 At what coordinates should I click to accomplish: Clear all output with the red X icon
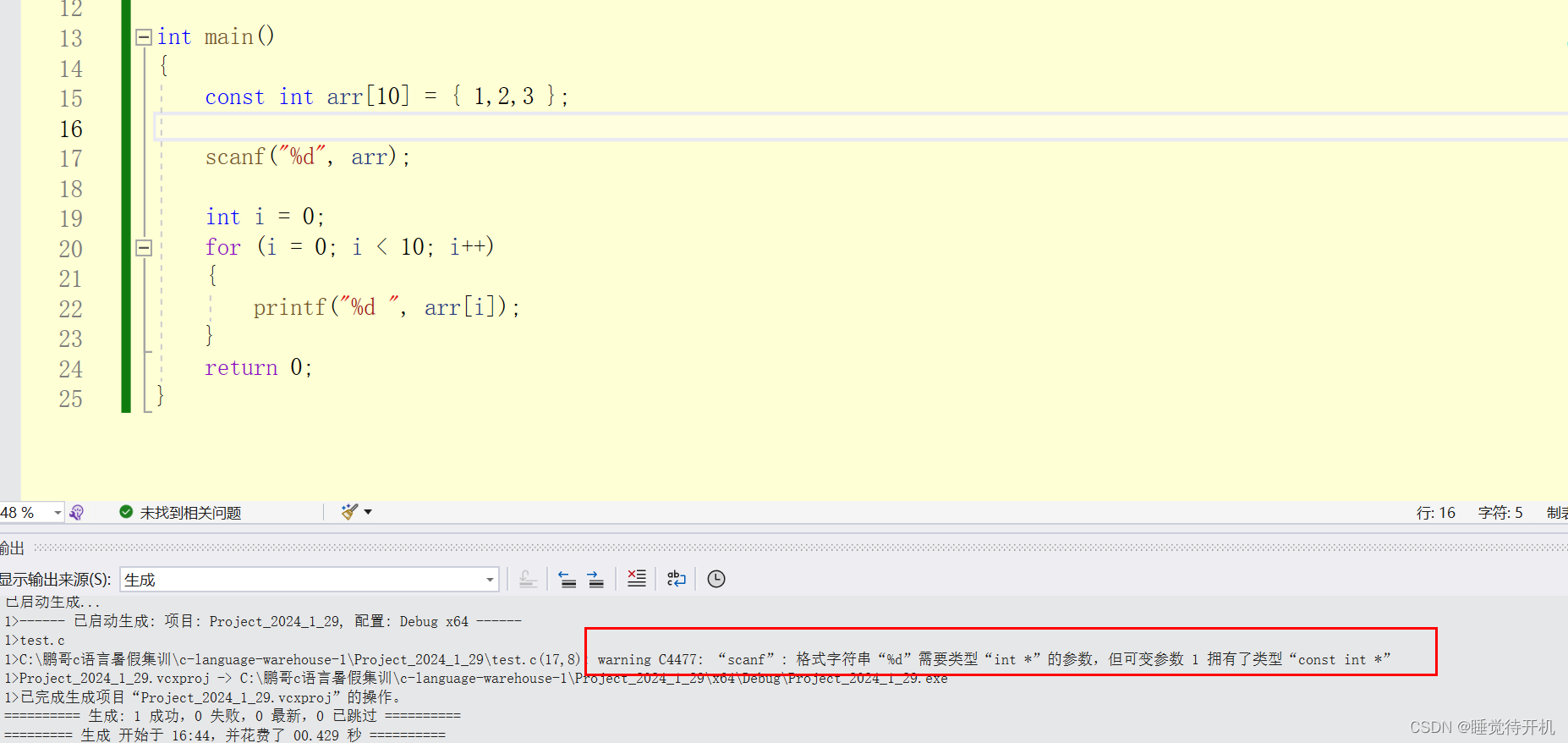pyautogui.click(x=636, y=580)
